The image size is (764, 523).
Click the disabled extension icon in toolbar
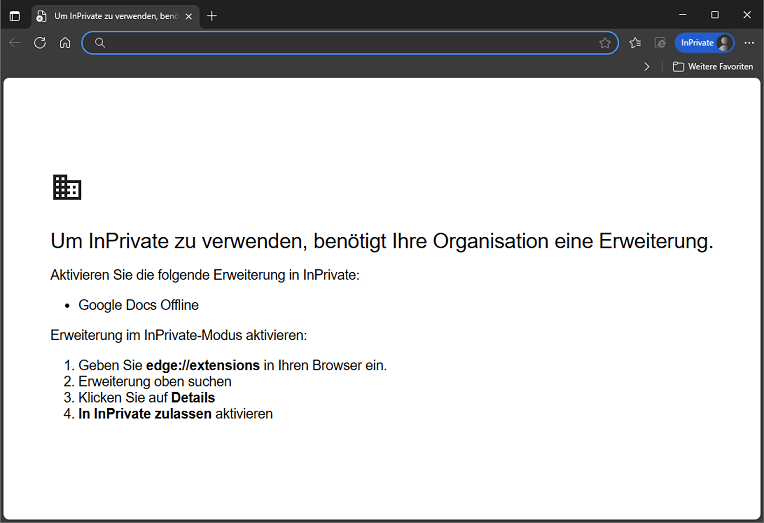pos(660,43)
